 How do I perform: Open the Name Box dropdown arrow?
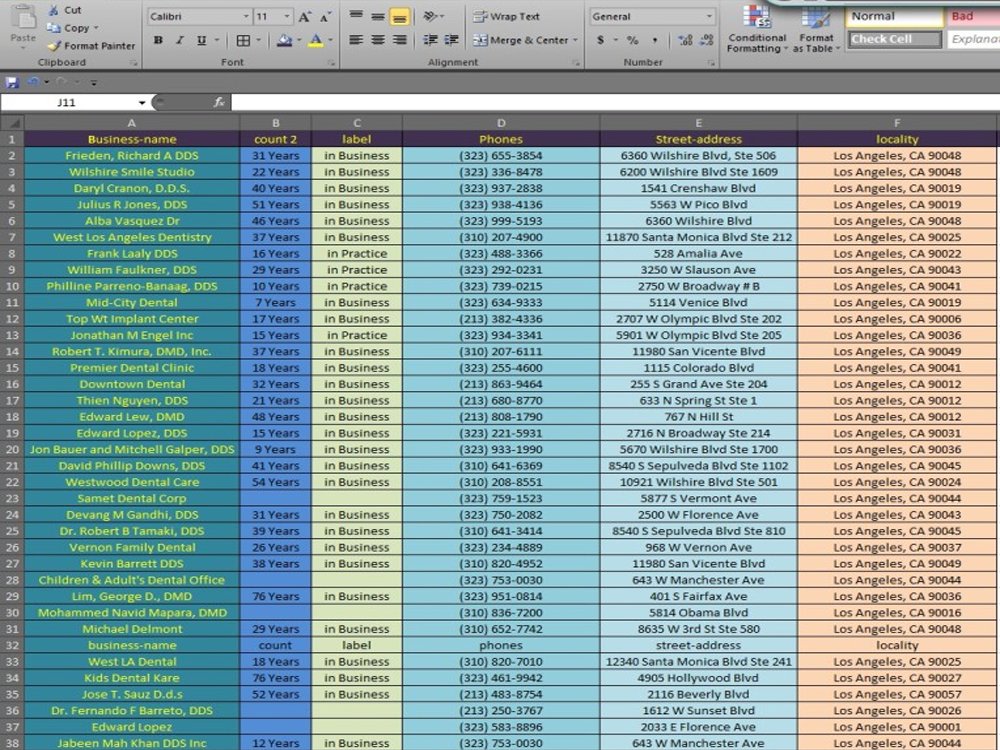click(x=142, y=103)
